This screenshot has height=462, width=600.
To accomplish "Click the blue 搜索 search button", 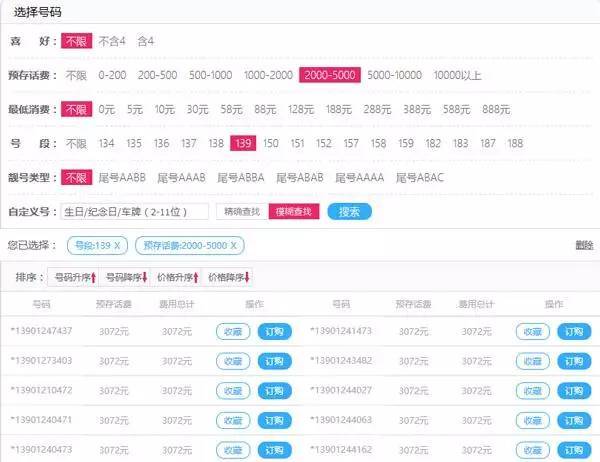I will 349,212.
